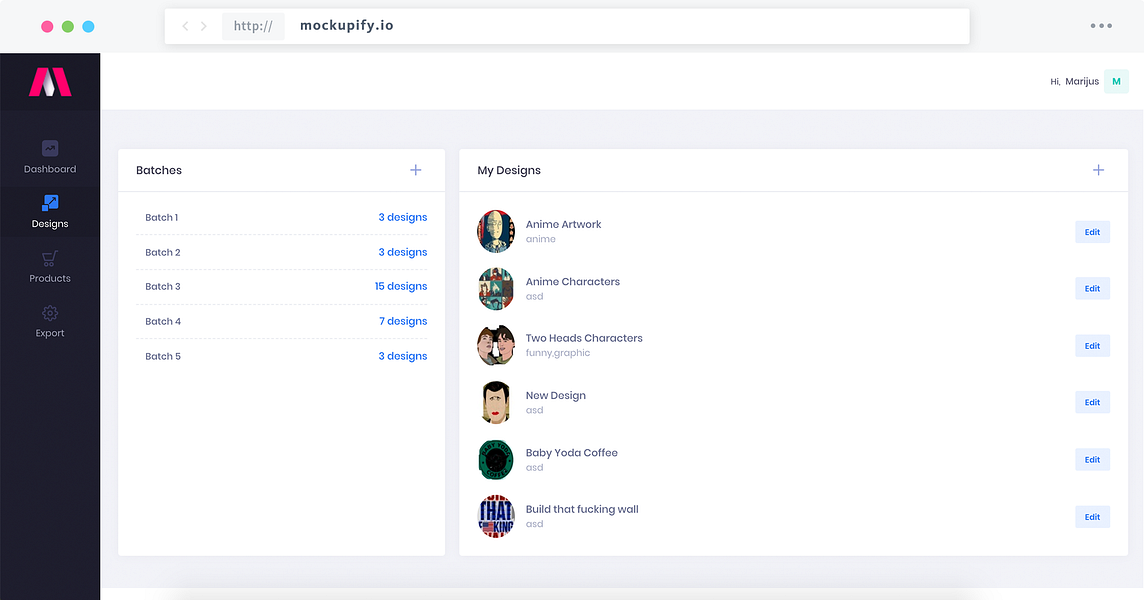1144x600 pixels.
Task: Go to Products menu label
Action: click(50, 279)
